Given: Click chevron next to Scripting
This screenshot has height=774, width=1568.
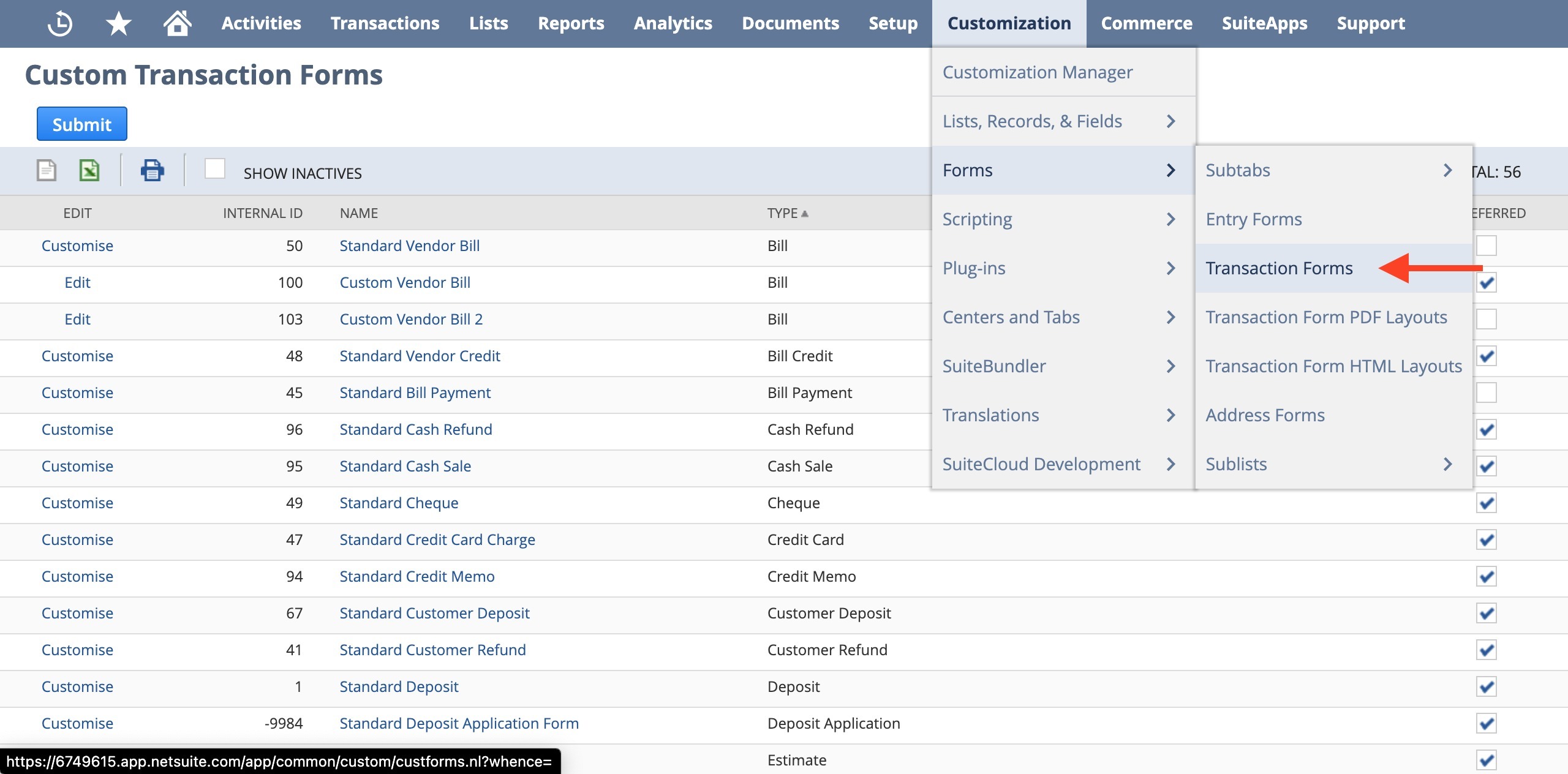Looking at the screenshot, I should [1170, 219].
